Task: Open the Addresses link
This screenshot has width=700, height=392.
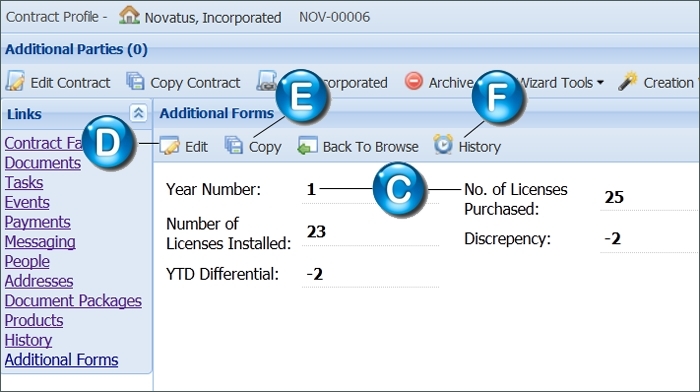Action: (39, 281)
